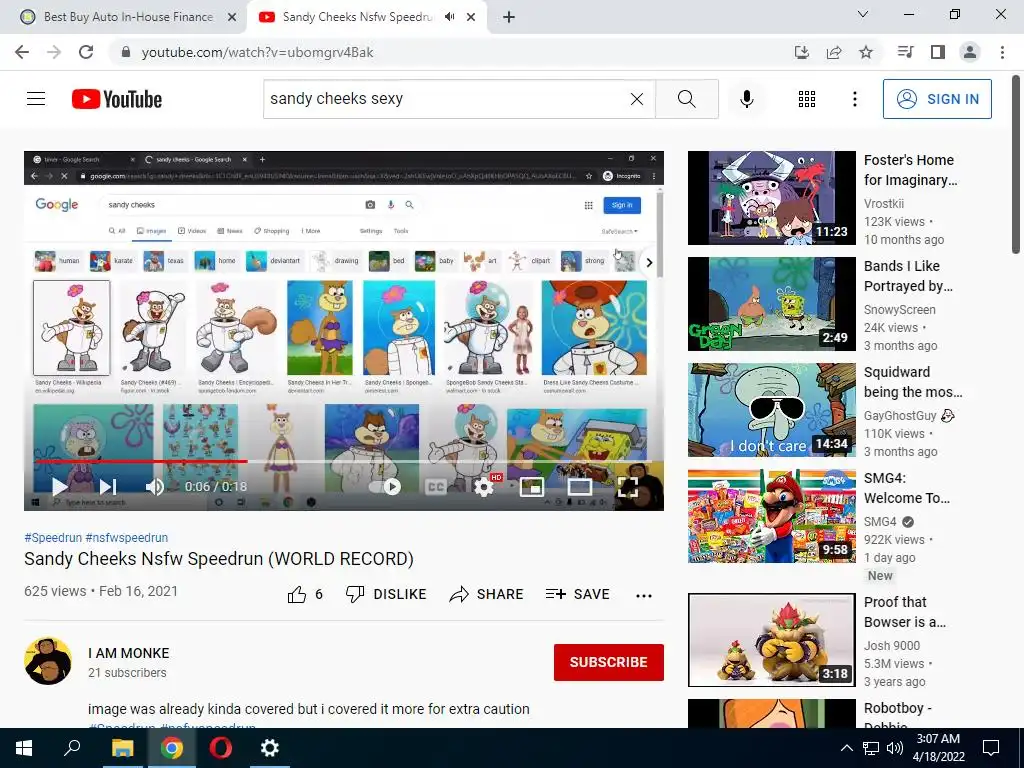1024x768 pixels.
Task: Mute the tab via speaker icon
Action: point(449,17)
